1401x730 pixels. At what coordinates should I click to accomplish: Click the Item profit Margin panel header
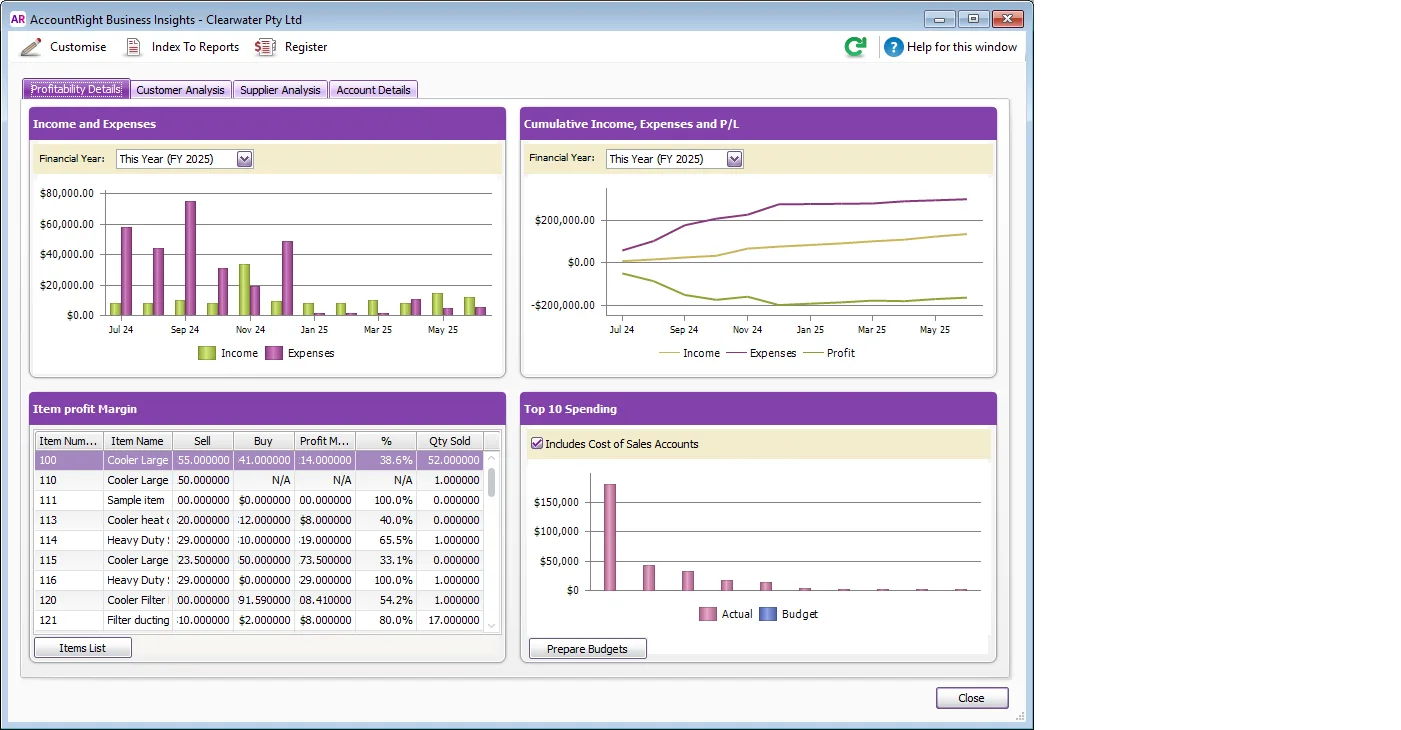[x=267, y=409]
